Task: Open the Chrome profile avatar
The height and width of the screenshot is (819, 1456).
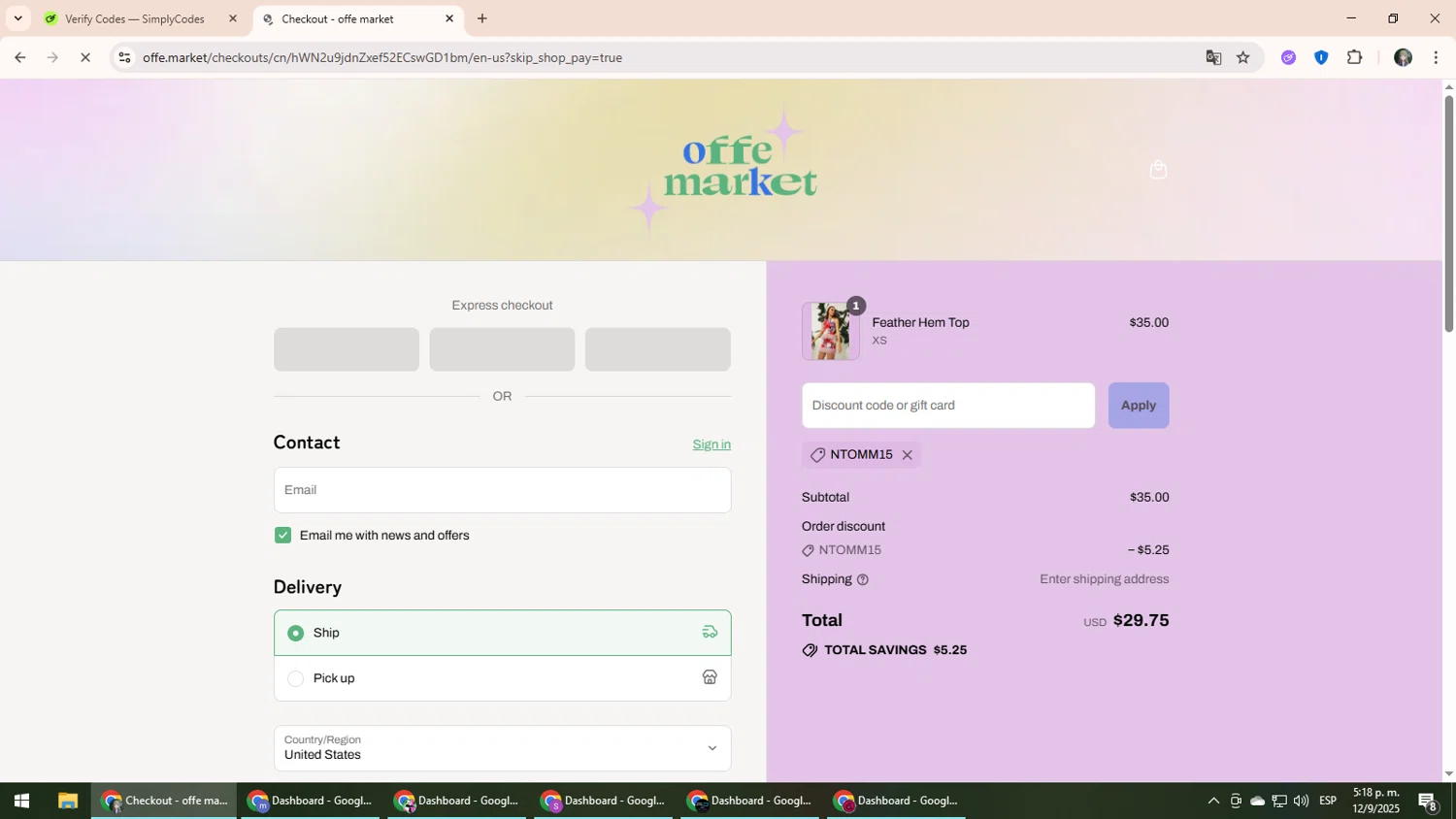Action: 1403,57
